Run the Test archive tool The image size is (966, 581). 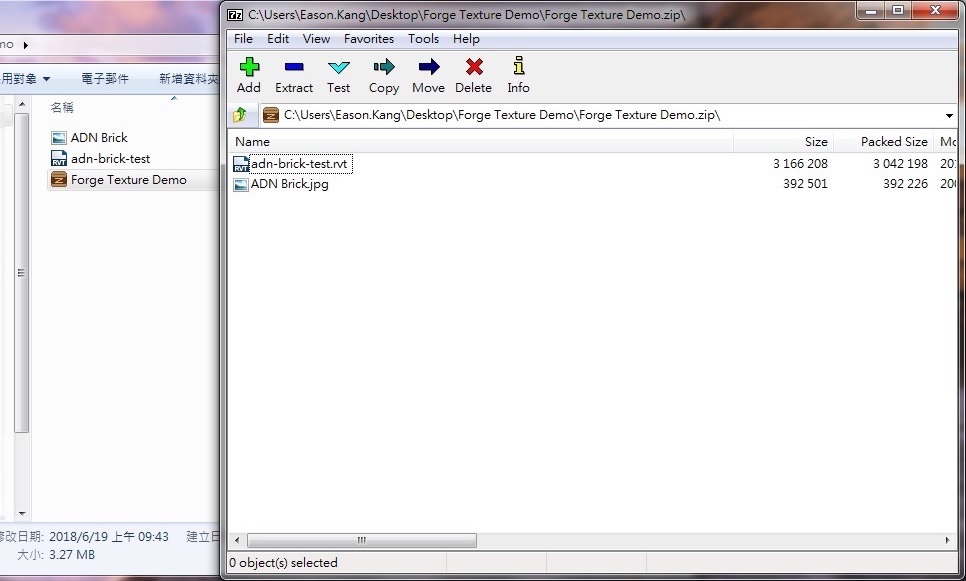click(338, 67)
